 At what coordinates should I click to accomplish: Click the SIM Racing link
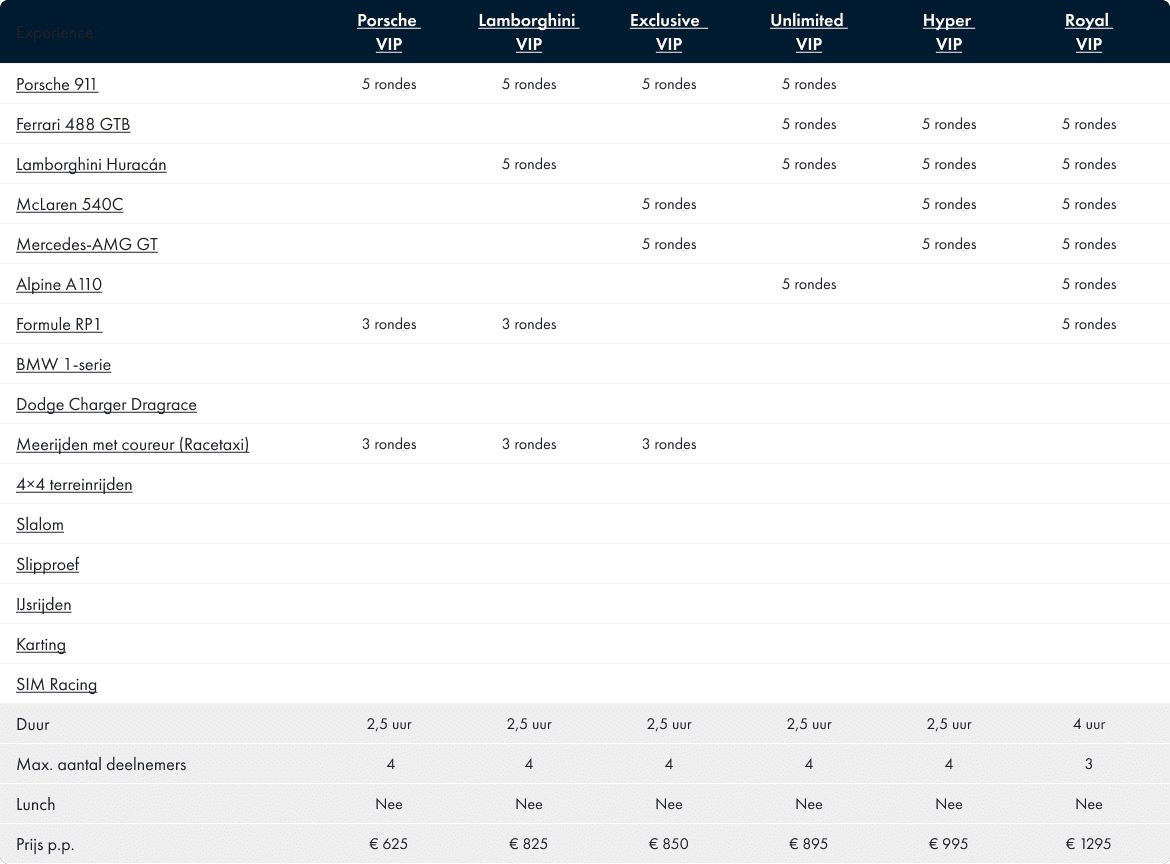point(57,685)
